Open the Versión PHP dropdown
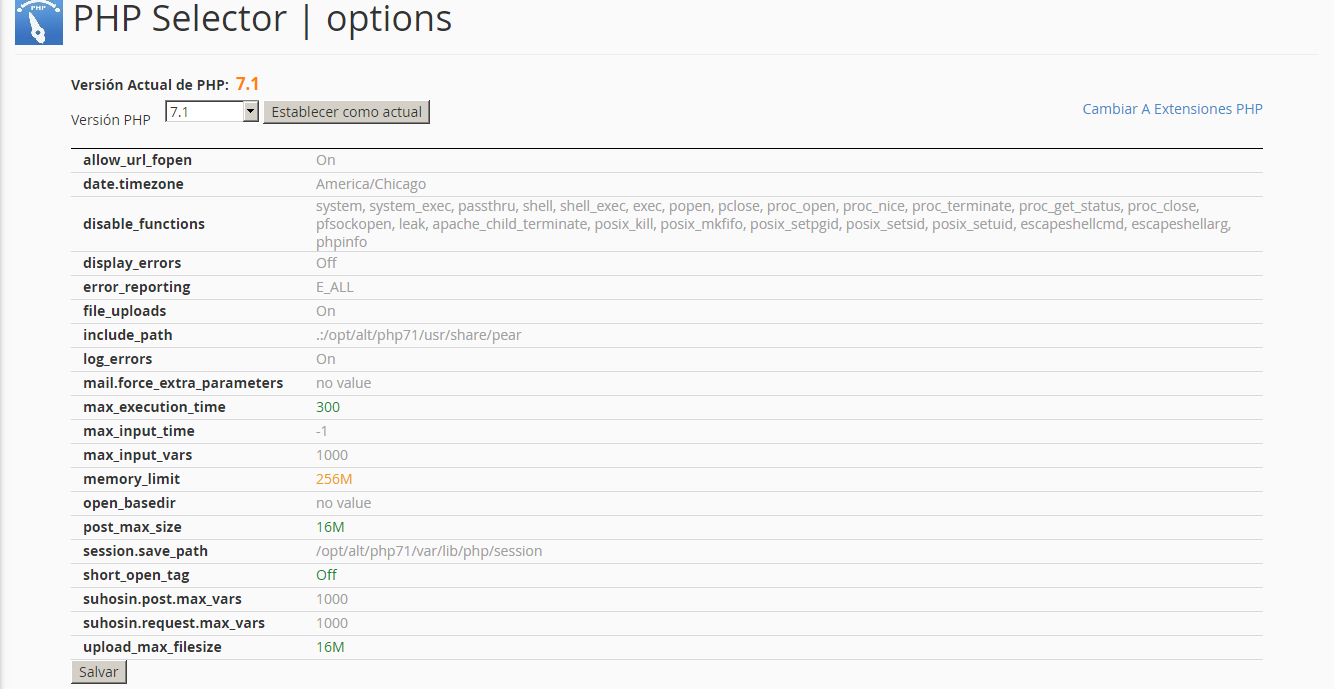This screenshot has height=689, width=1334. [213, 112]
